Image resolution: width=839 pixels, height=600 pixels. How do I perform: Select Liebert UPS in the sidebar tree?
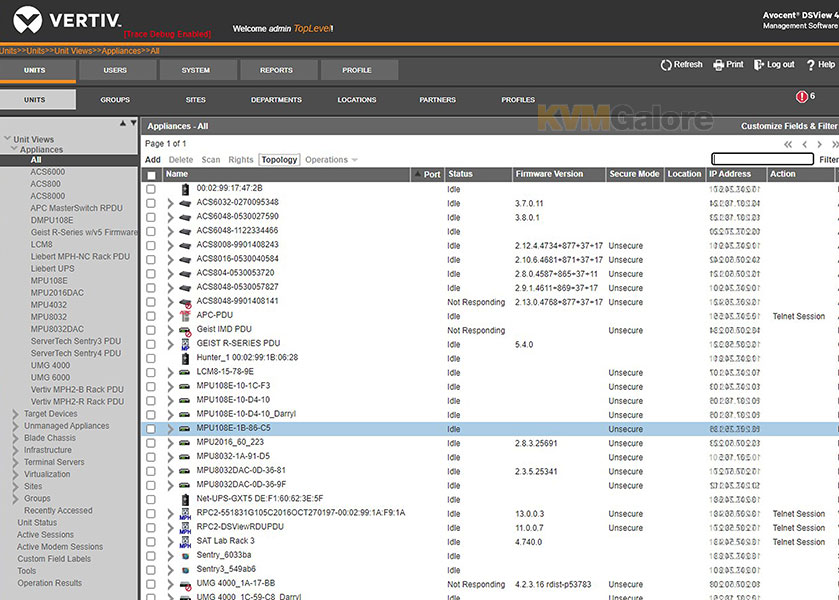(x=52, y=269)
